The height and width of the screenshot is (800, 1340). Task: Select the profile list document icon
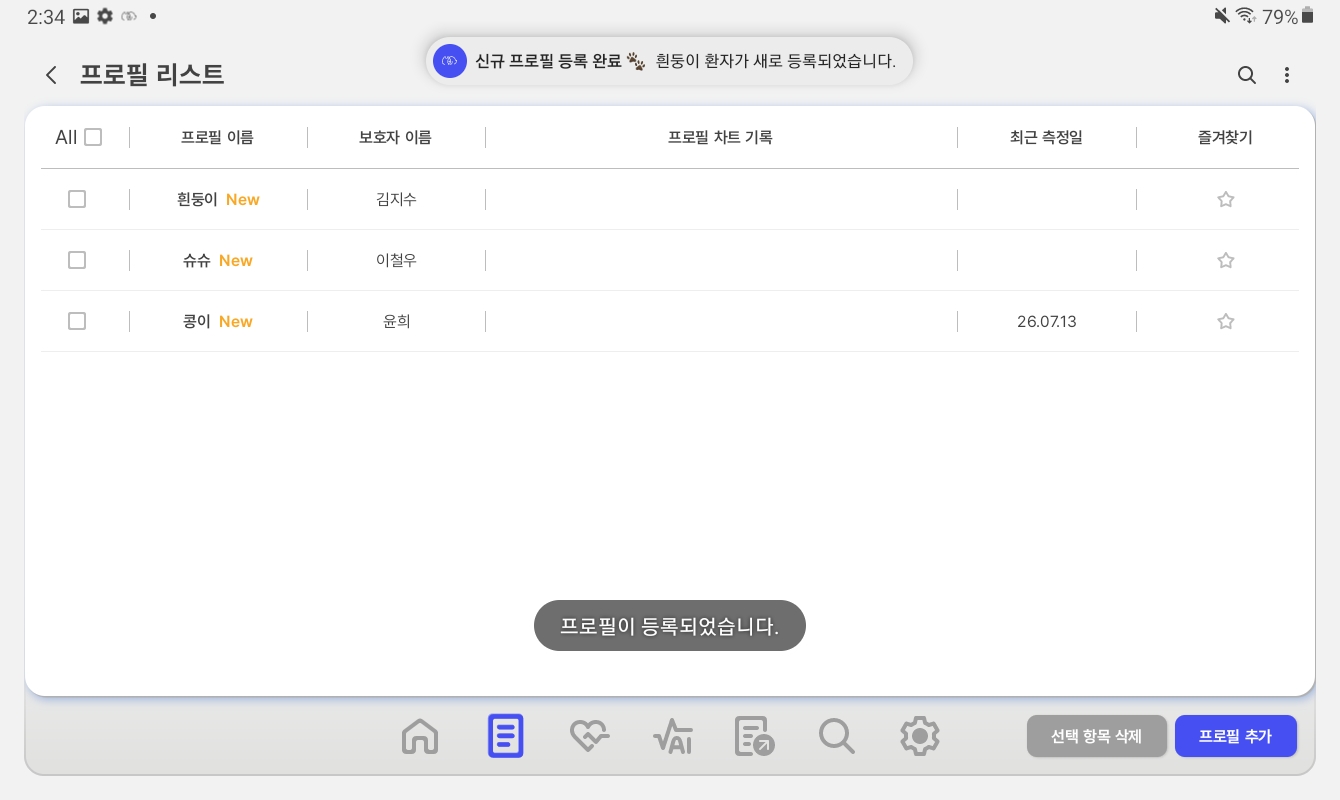click(x=505, y=736)
